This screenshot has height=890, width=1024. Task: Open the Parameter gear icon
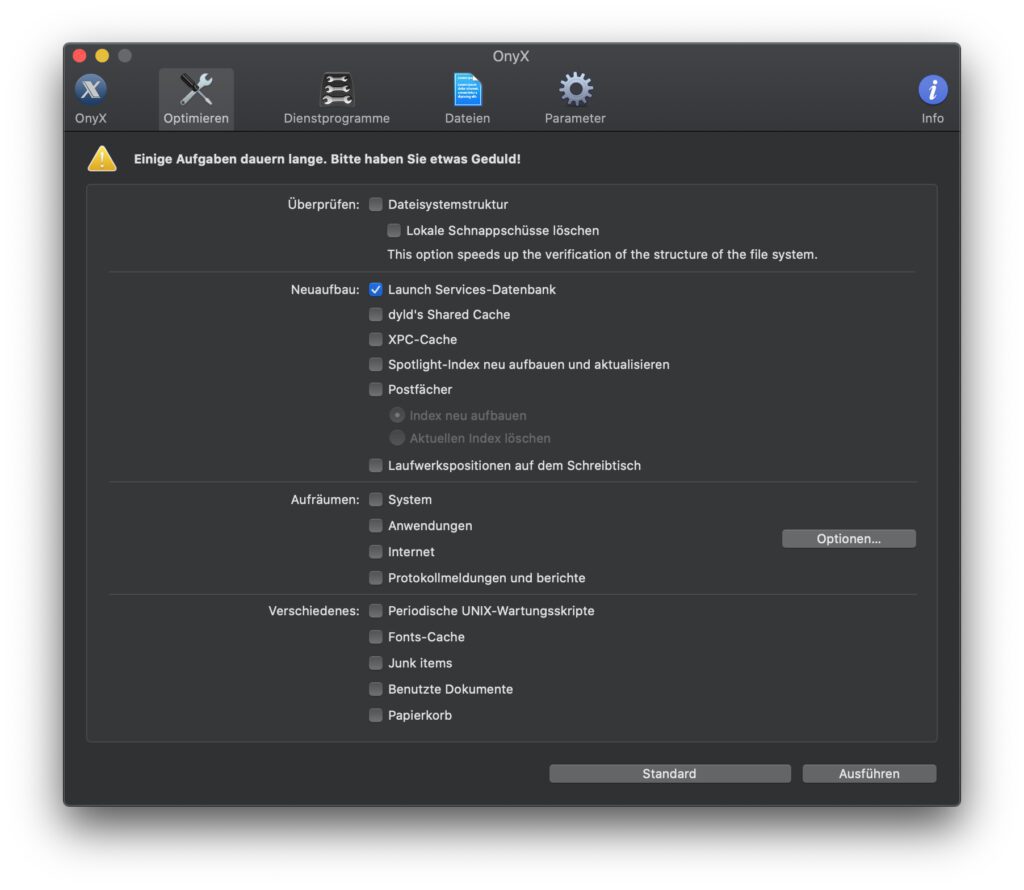(574, 89)
